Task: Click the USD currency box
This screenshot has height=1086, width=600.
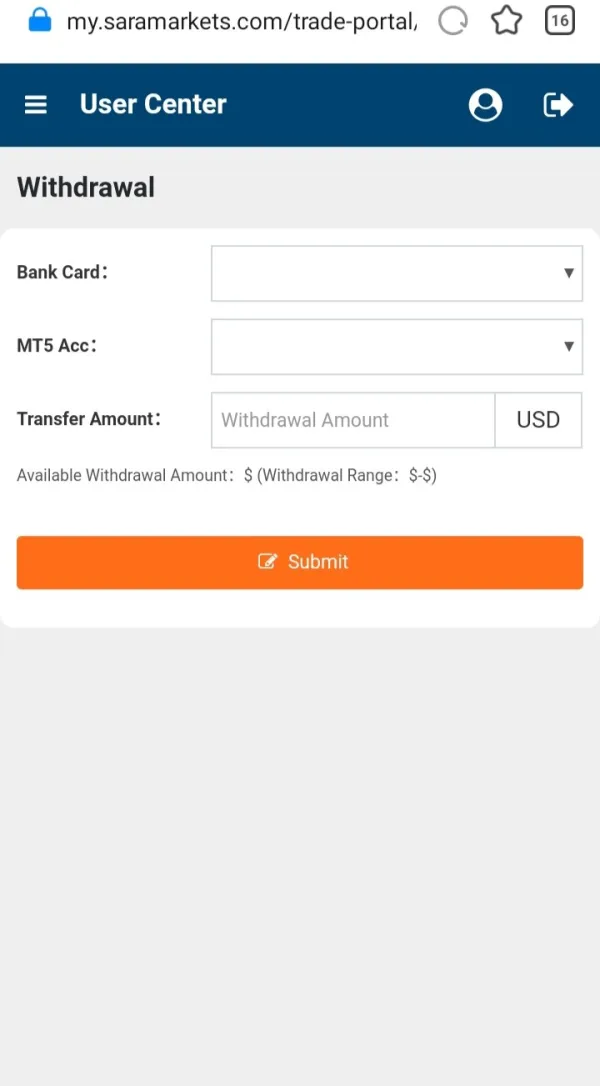Action: 538,420
